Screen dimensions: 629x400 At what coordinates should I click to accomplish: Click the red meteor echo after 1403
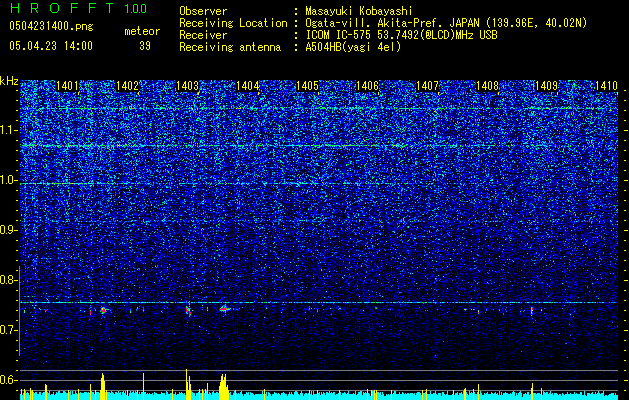[188, 311]
